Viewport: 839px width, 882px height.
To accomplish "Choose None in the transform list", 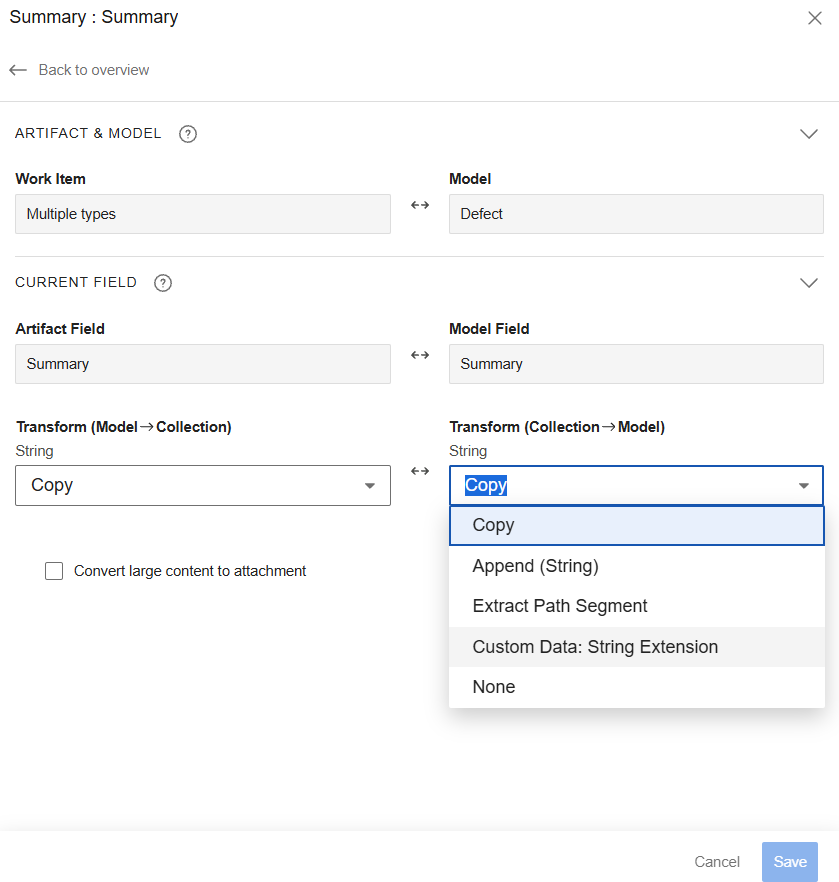I will coord(494,687).
